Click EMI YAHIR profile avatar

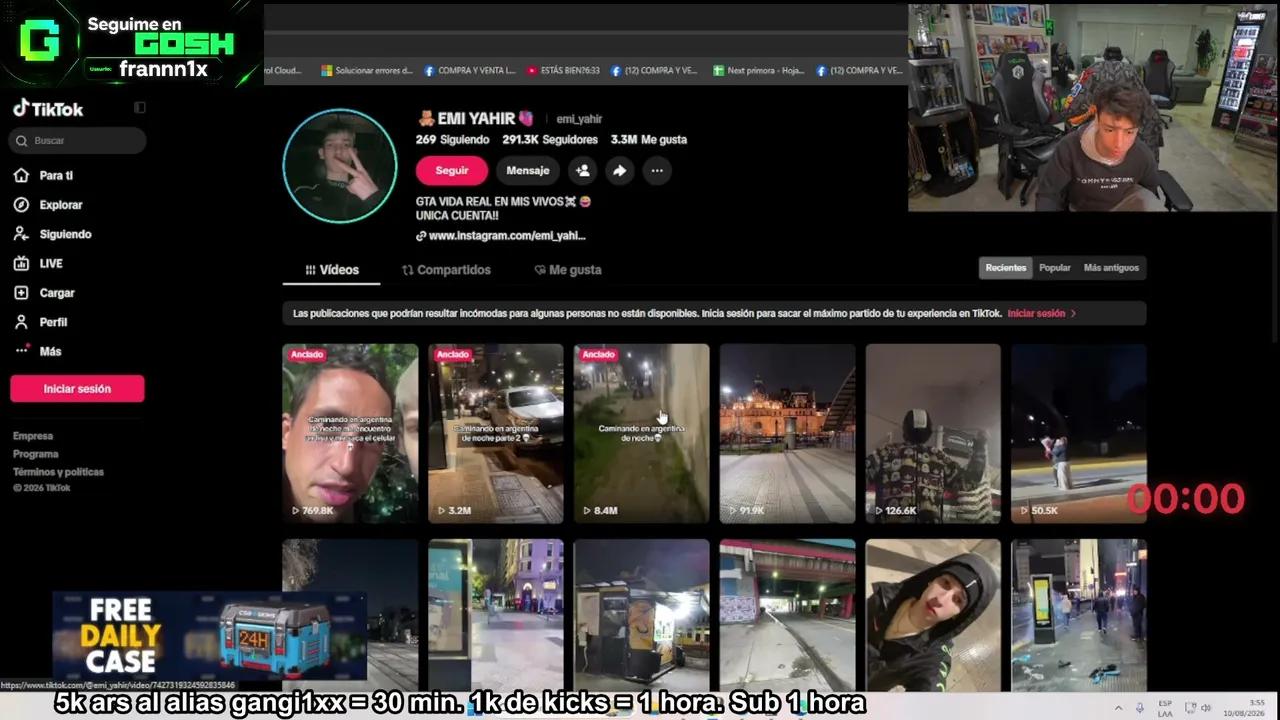coord(340,166)
